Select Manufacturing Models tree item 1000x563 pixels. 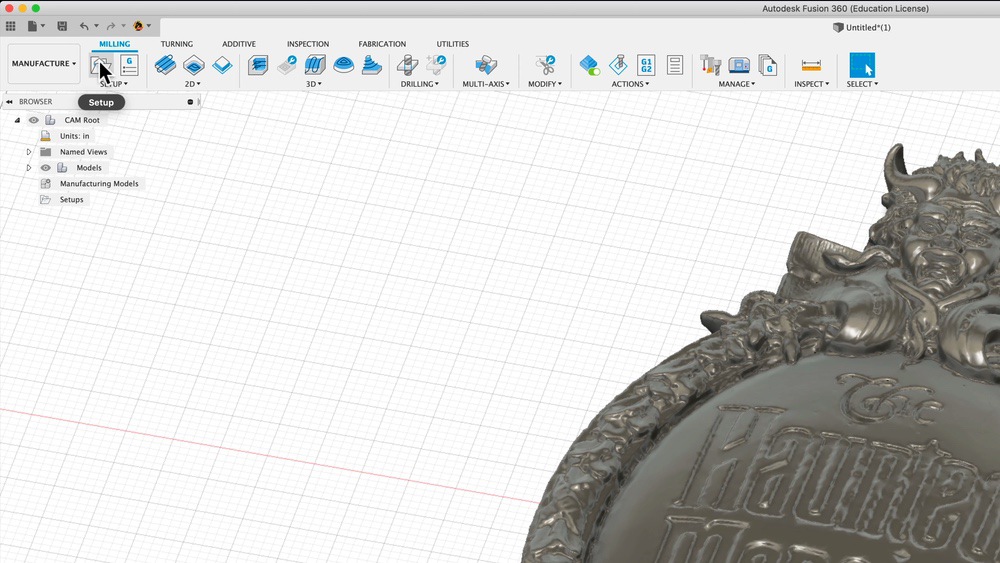[99, 184]
